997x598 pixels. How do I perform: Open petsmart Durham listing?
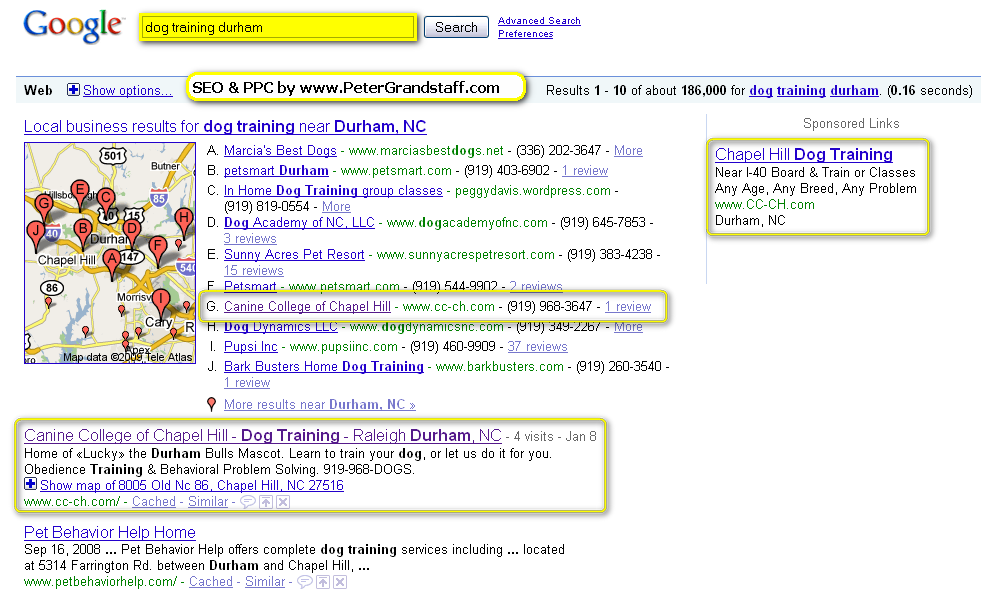(x=276, y=170)
